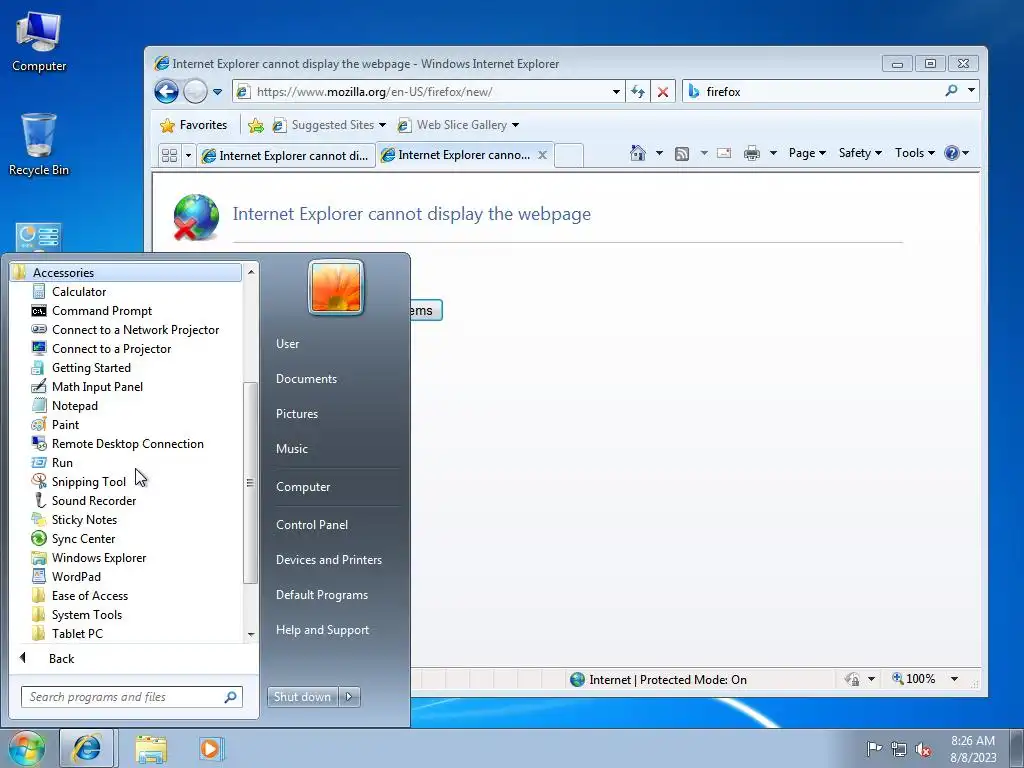The height and width of the screenshot is (768, 1024).
Task: Open Connect to a Network Projector
Action: coord(135,330)
